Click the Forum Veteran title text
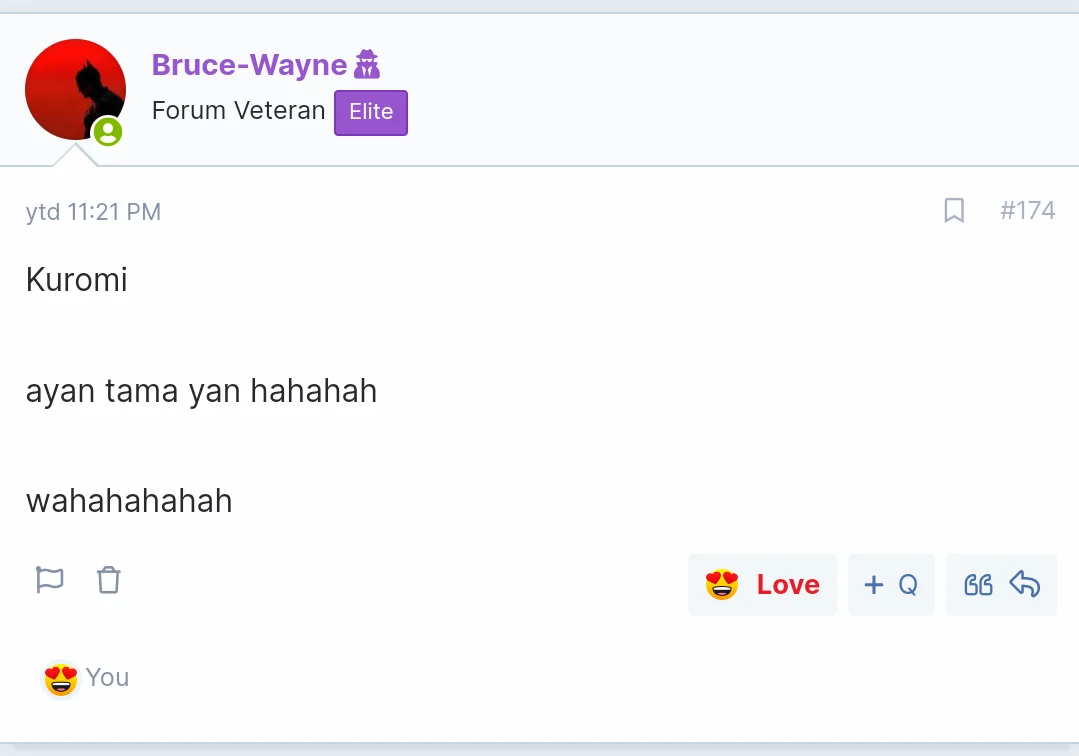This screenshot has height=756, width=1079. pyautogui.click(x=238, y=110)
